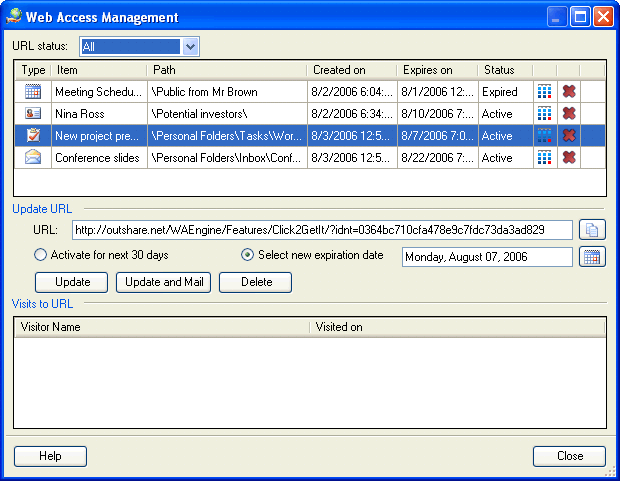
Task: Select Activate for next 30 days option
Action: click(x=101, y=255)
